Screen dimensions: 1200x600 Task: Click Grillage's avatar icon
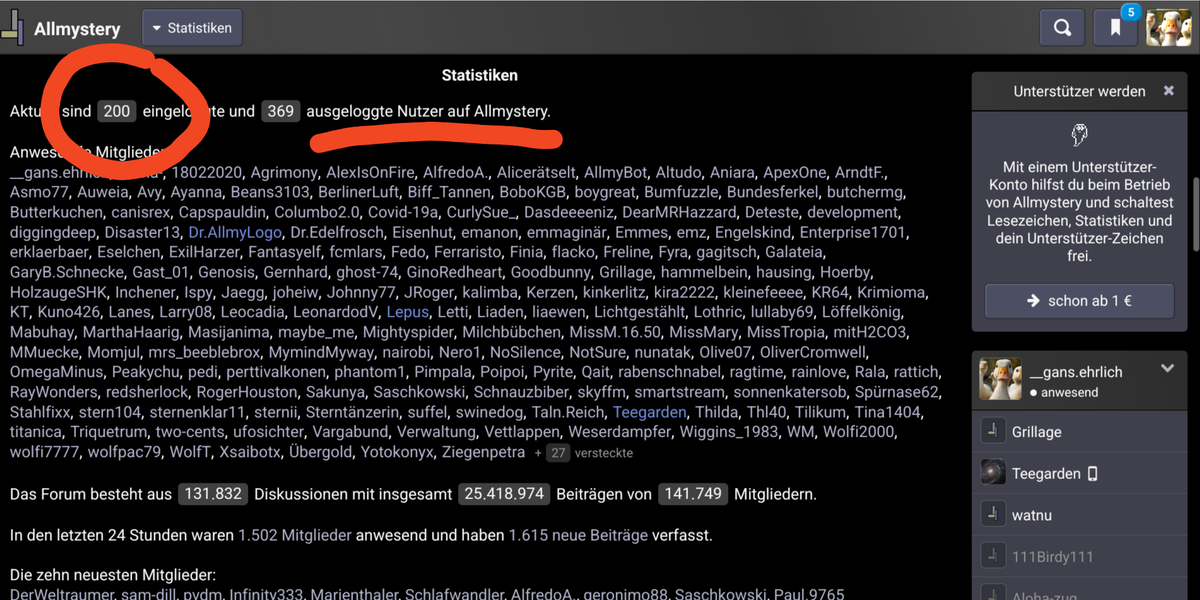tap(993, 432)
